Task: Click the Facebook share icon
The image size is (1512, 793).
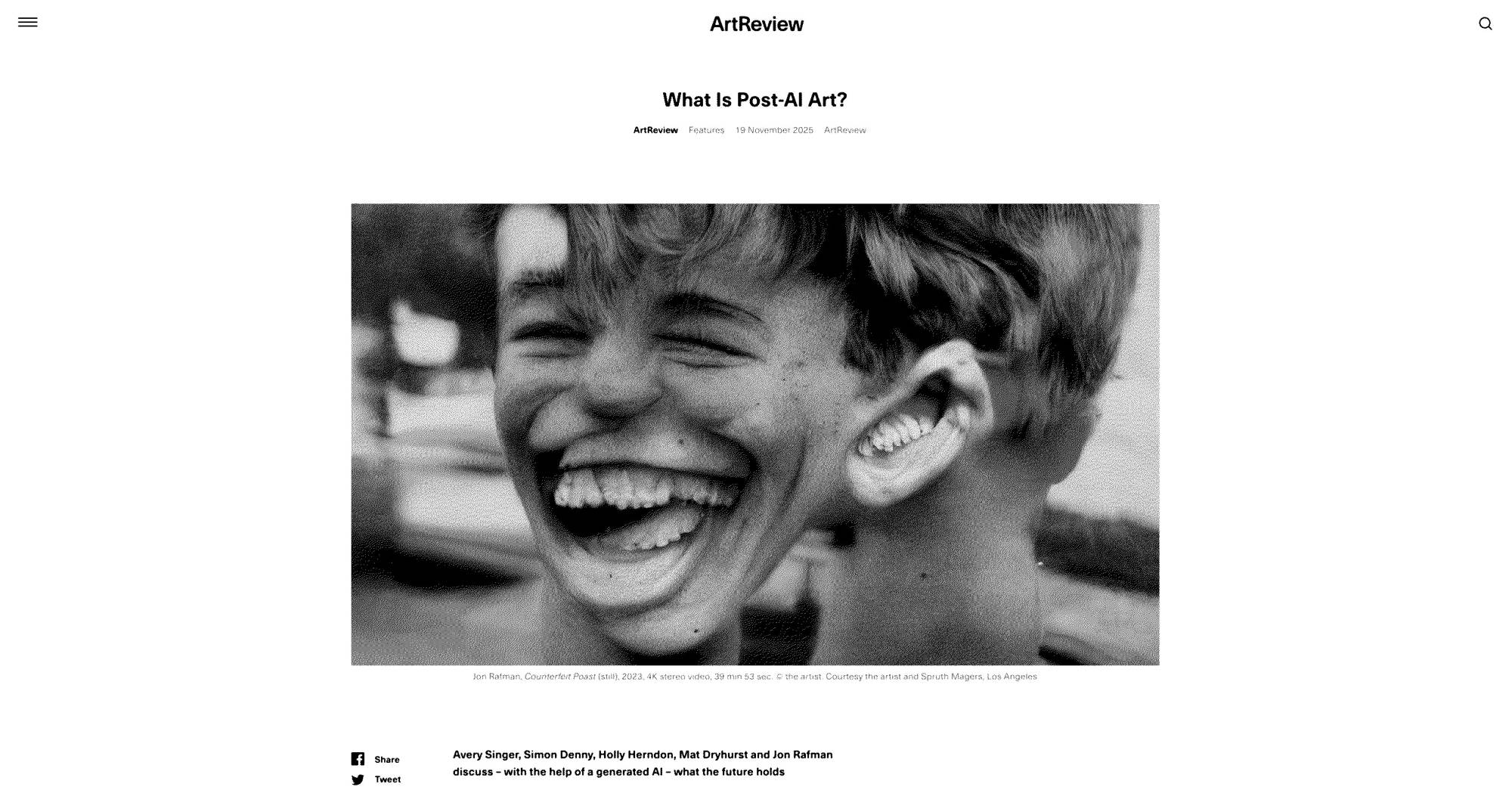Action: pyautogui.click(x=358, y=759)
